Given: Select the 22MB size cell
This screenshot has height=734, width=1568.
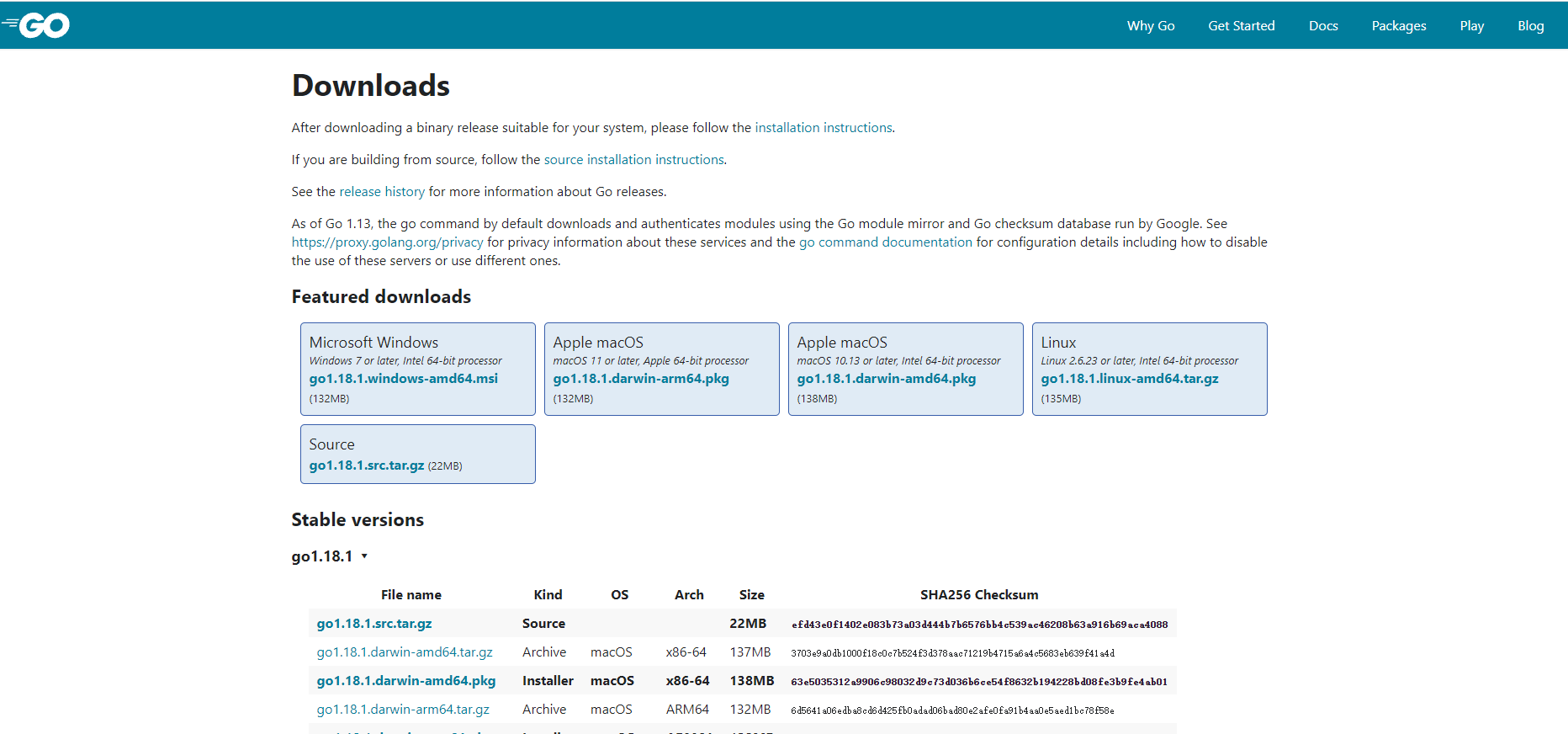Looking at the screenshot, I should coord(748,624).
